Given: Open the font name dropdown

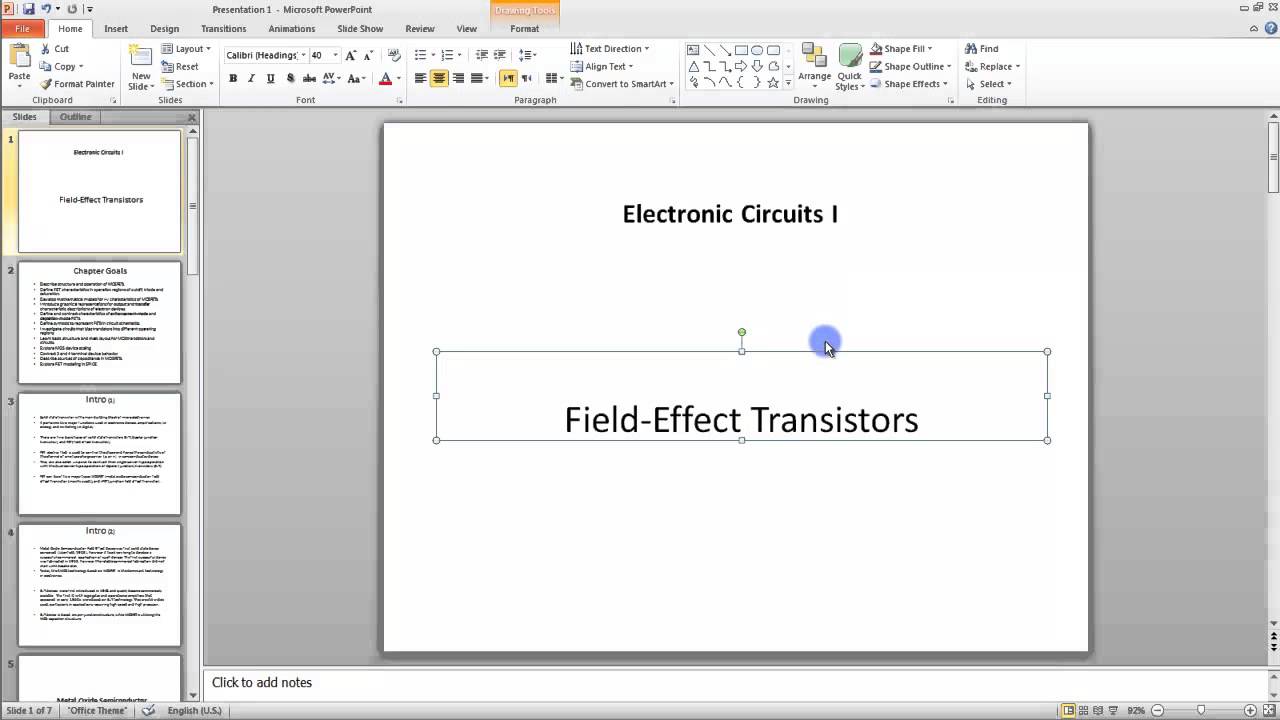Looking at the screenshot, I should point(303,55).
